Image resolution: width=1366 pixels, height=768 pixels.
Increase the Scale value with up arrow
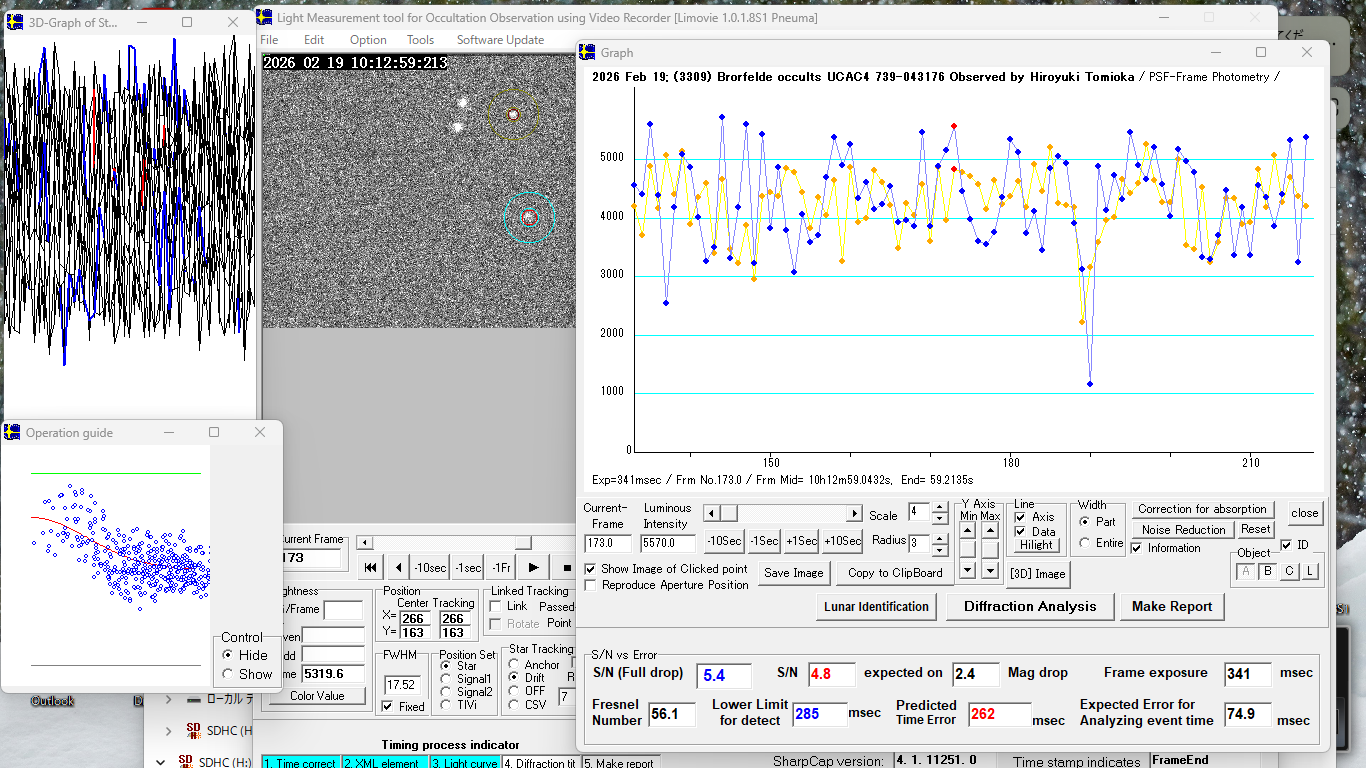click(x=939, y=507)
